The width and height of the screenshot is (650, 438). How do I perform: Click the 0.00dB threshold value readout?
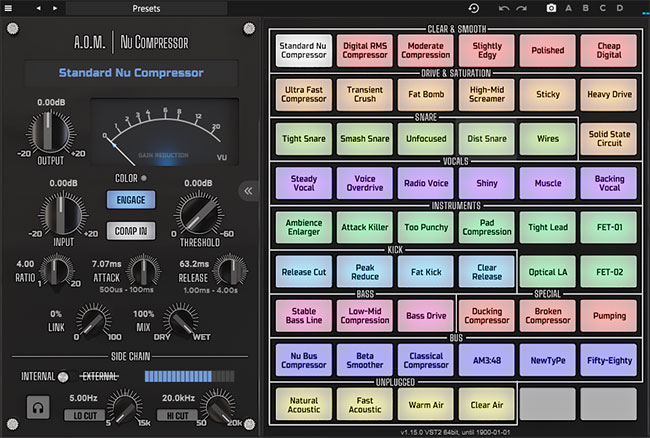(x=198, y=183)
